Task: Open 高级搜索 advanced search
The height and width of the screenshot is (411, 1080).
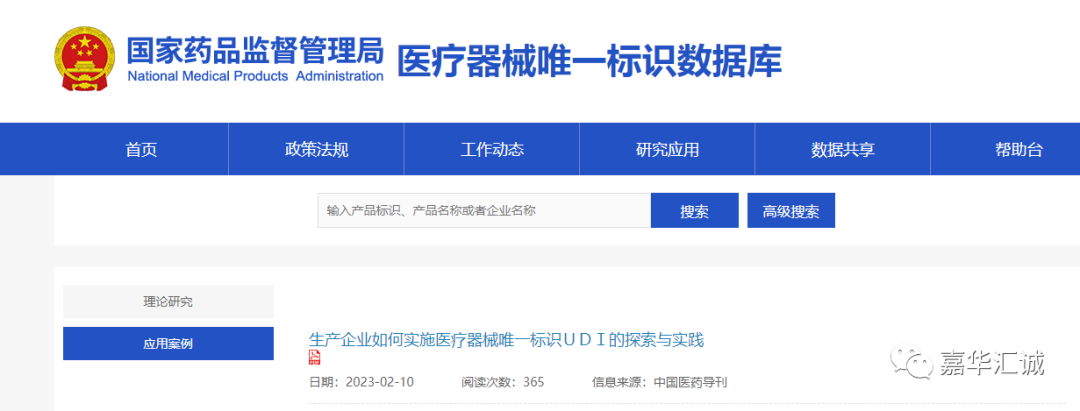Action: (790, 211)
